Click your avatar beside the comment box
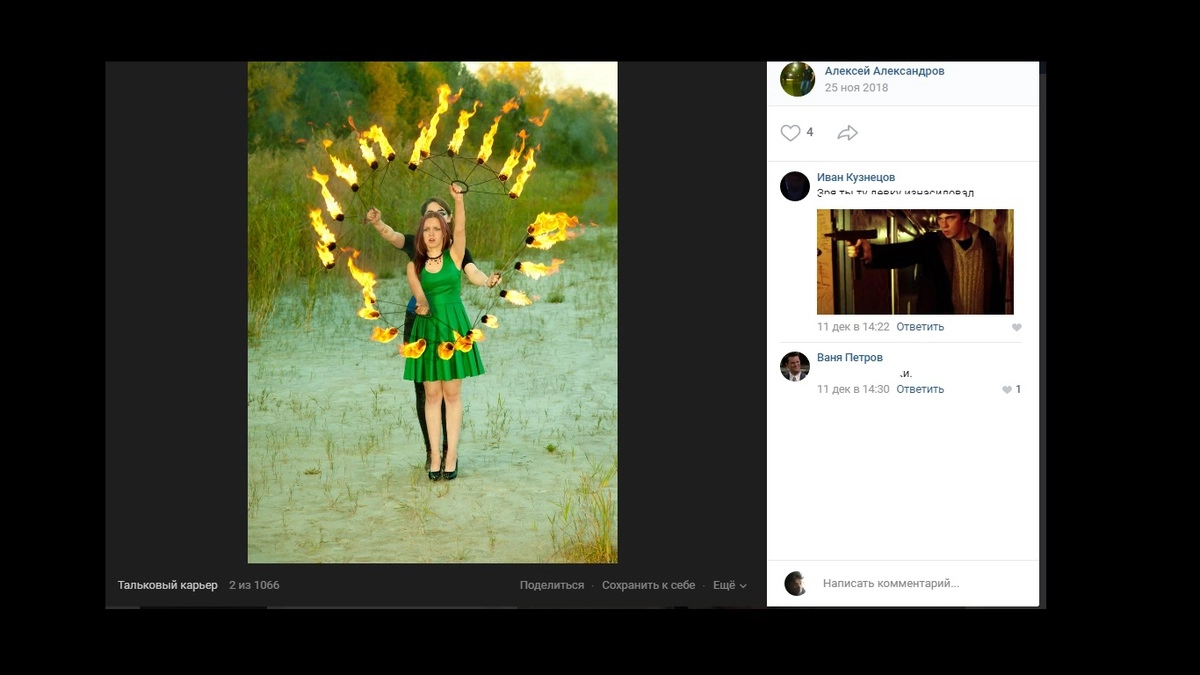1200x675 pixels. click(796, 583)
